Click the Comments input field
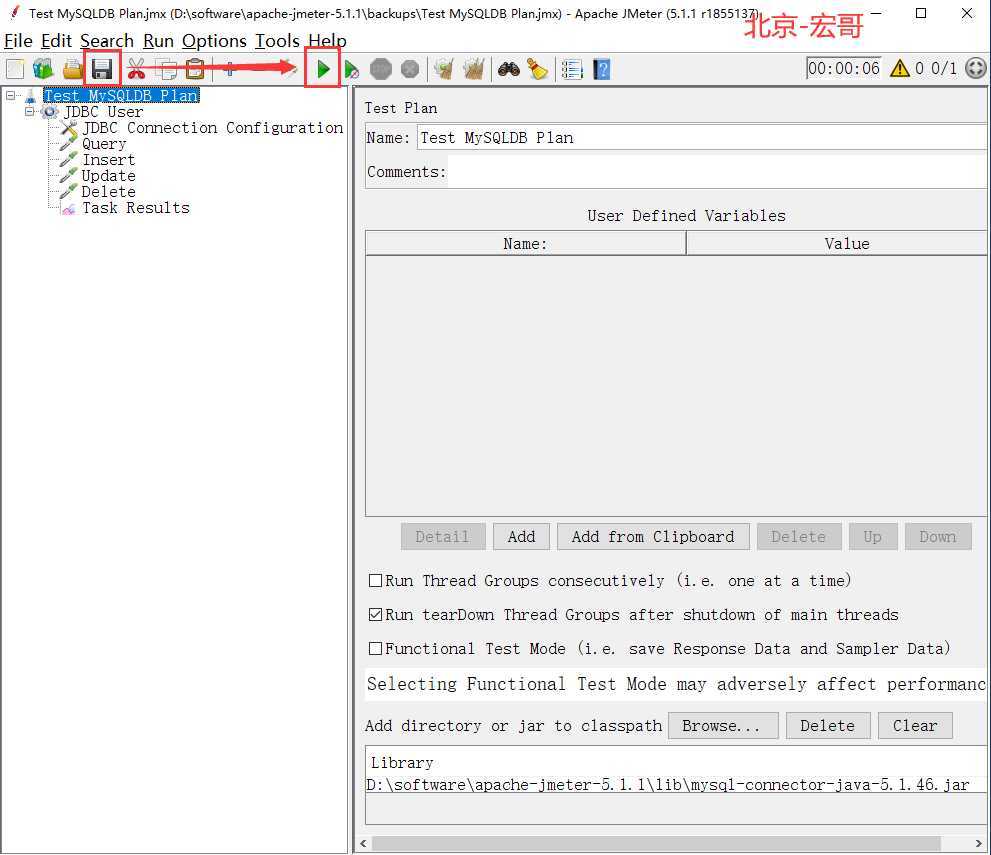 tap(717, 173)
